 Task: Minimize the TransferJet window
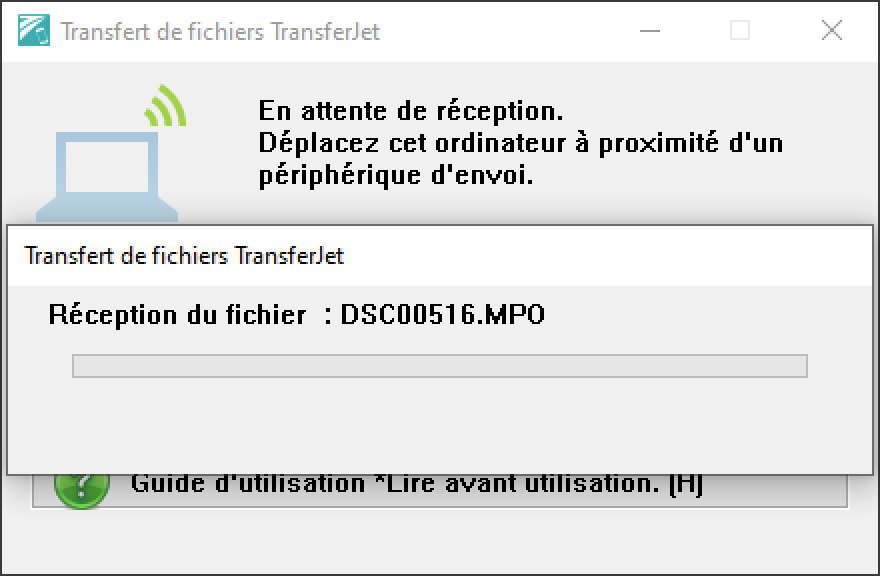[x=650, y=30]
